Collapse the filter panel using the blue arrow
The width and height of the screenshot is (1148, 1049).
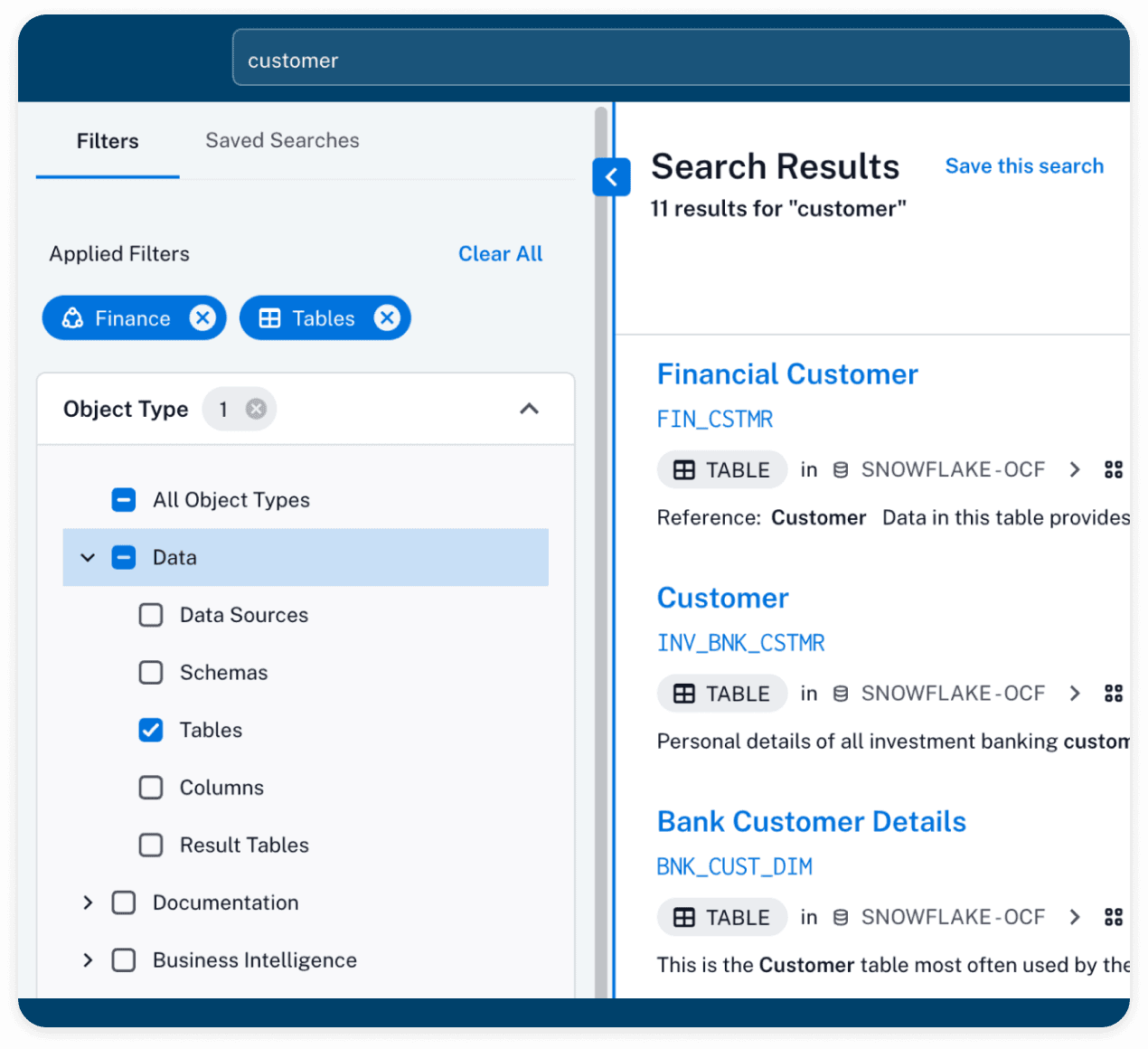coord(612,177)
